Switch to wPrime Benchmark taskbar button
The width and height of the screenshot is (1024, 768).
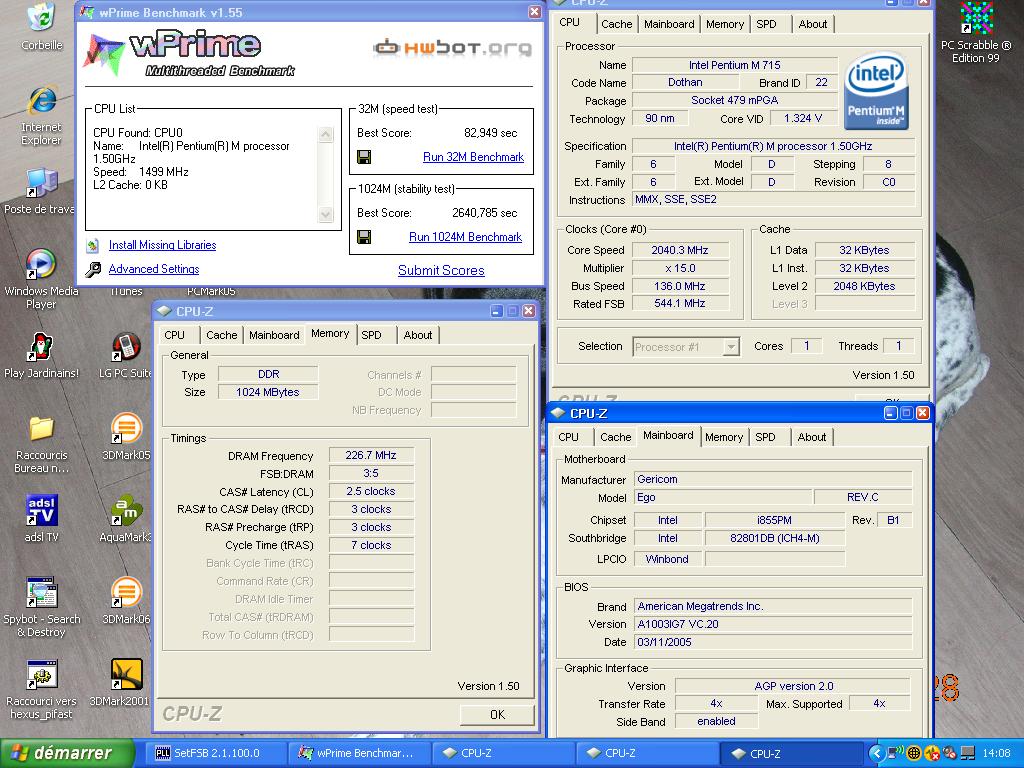[359, 753]
